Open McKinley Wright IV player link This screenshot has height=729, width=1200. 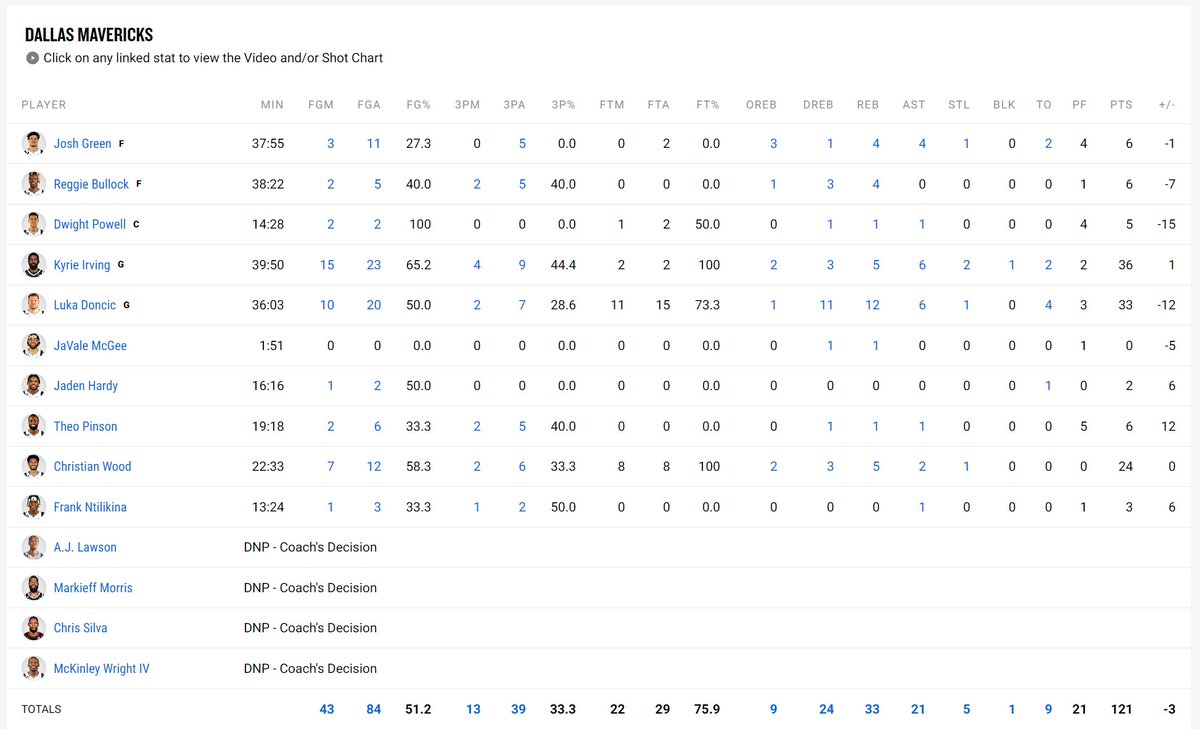click(x=101, y=668)
